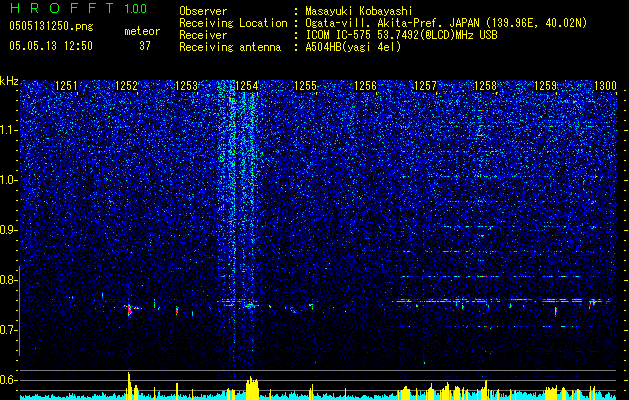Click version number 1.00

[x=136, y=9]
